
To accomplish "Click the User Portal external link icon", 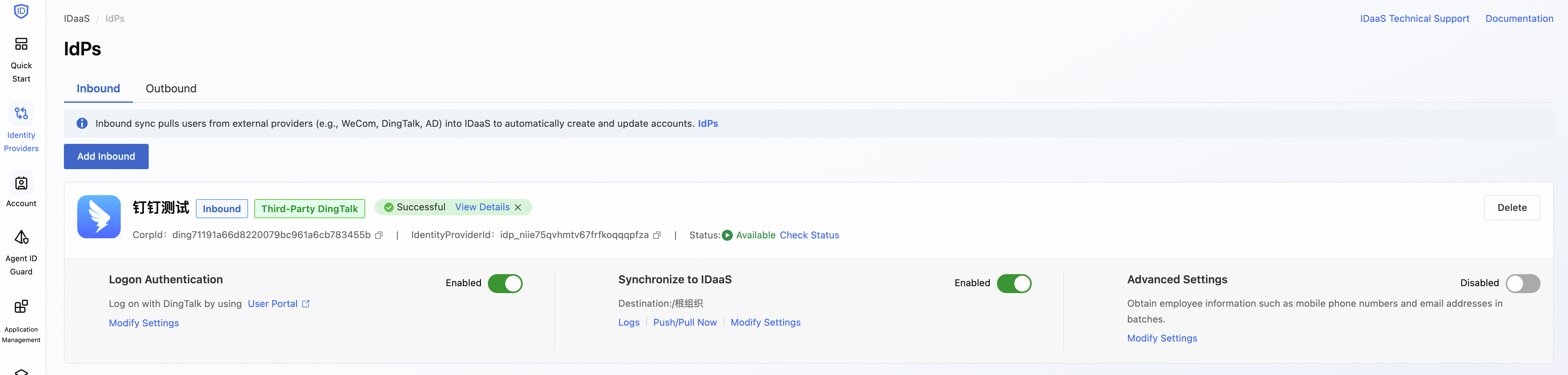I will pyautogui.click(x=306, y=304).
